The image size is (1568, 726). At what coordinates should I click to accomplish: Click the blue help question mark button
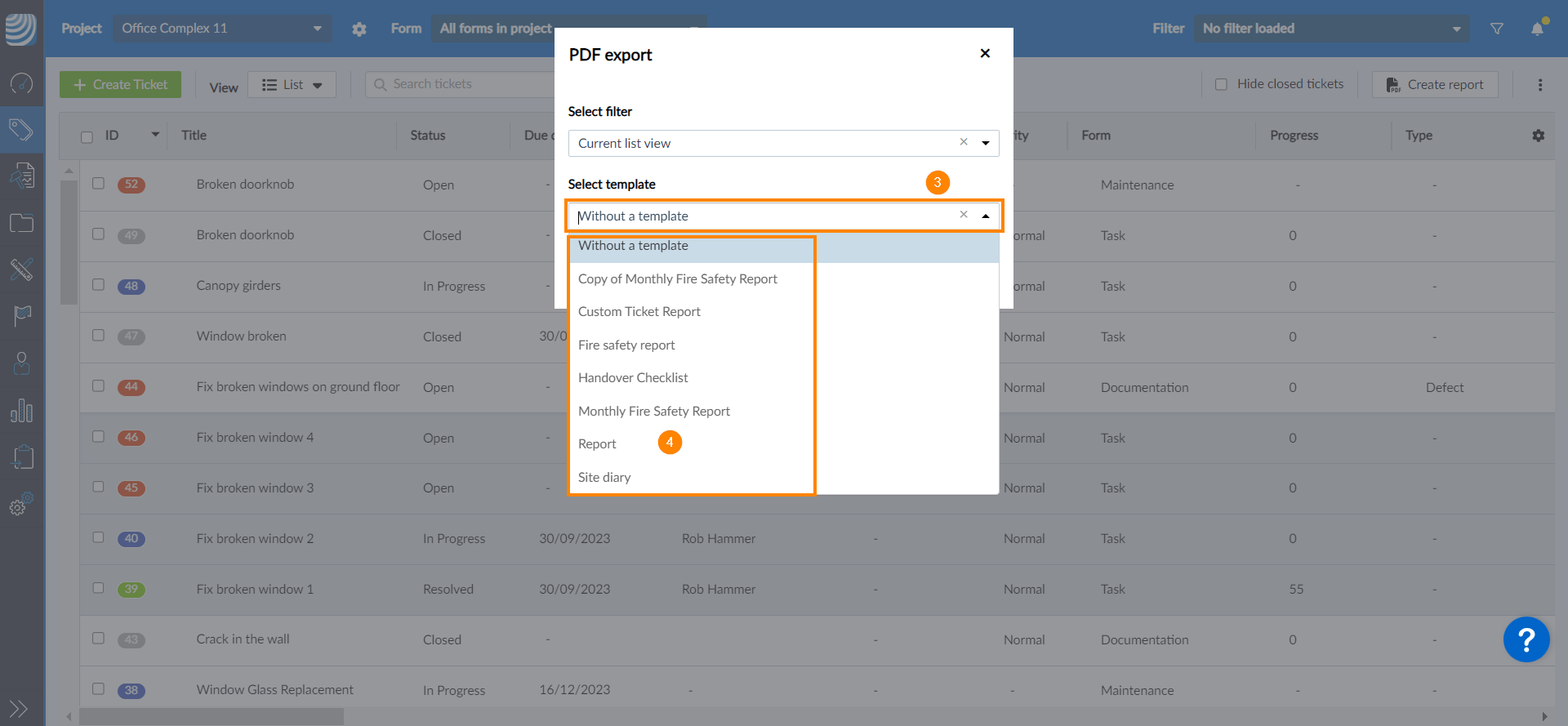[1526, 639]
